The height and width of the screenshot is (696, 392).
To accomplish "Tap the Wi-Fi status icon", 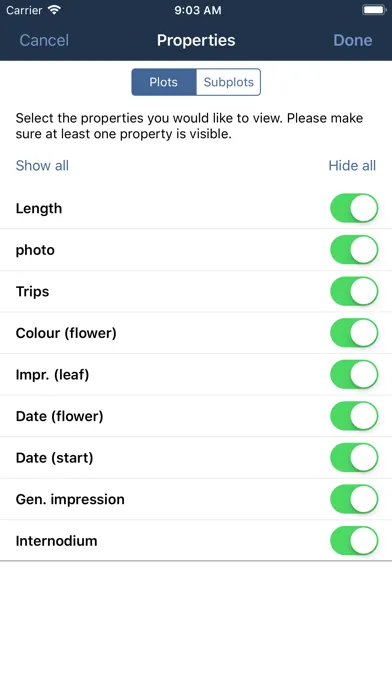I will (55, 10).
